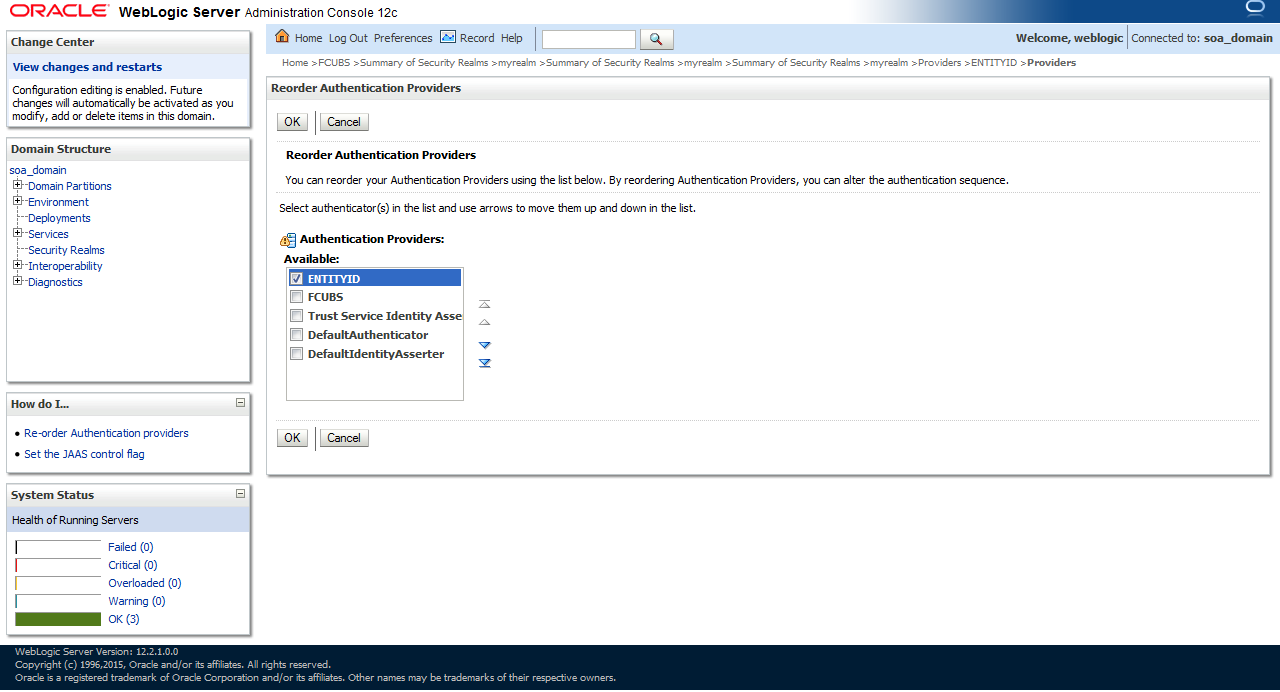
Task: Open Re-order Authentication providers help link
Action: (106, 433)
